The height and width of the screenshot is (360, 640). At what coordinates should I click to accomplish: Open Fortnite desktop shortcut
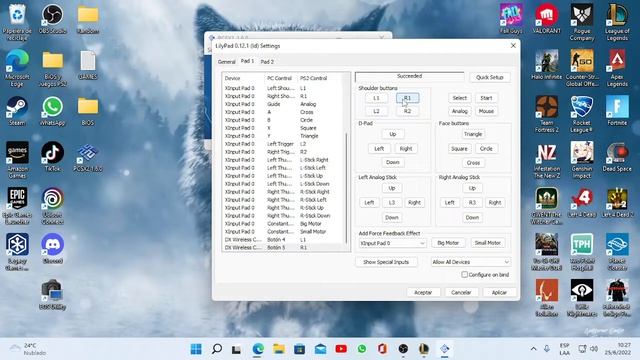(x=617, y=111)
